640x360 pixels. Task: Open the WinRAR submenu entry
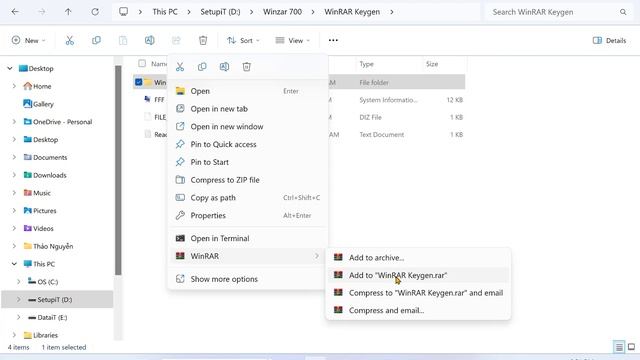(x=247, y=256)
